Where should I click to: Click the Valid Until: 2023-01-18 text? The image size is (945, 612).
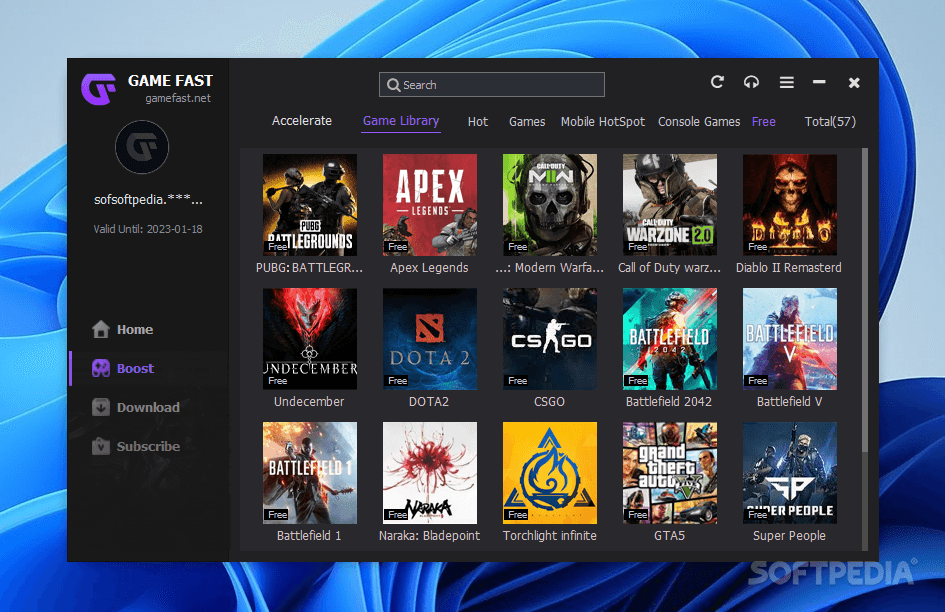[148, 229]
